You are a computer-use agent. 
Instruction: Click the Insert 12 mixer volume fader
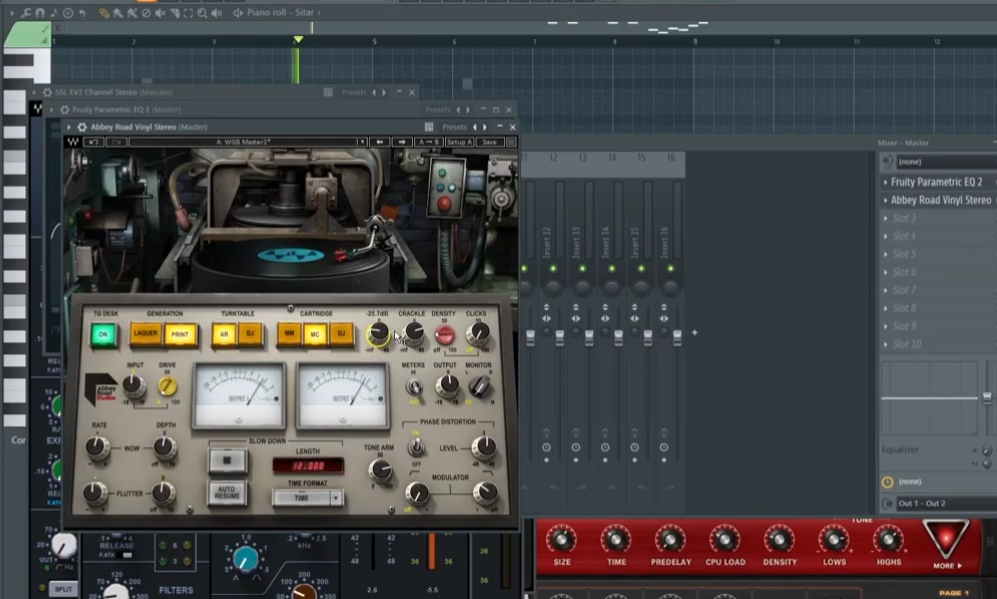[560, 336]
